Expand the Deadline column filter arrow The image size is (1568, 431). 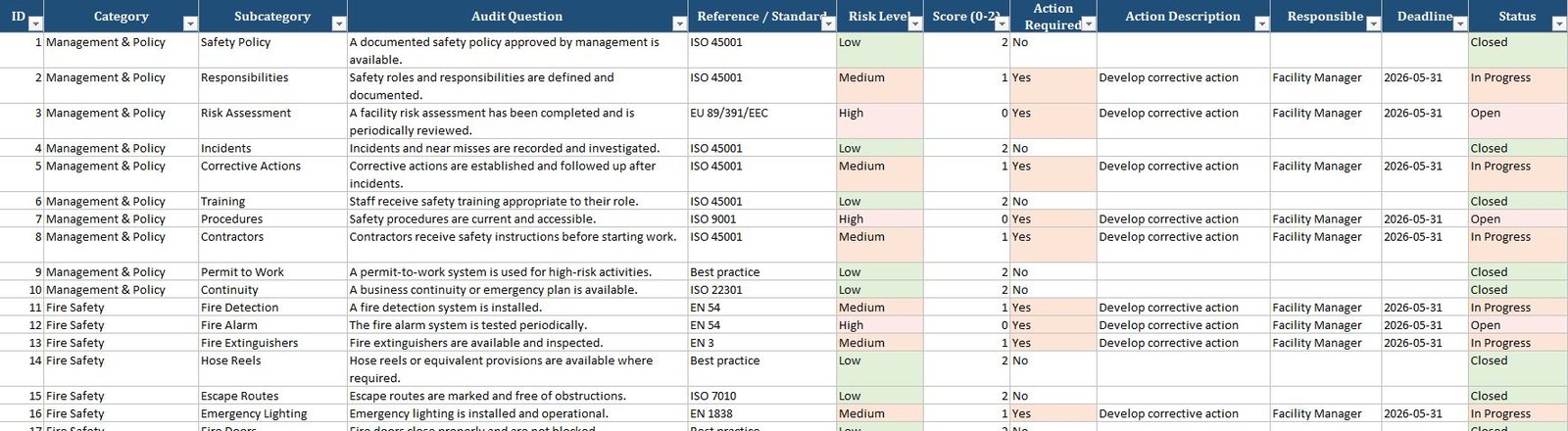(1460, 24)
